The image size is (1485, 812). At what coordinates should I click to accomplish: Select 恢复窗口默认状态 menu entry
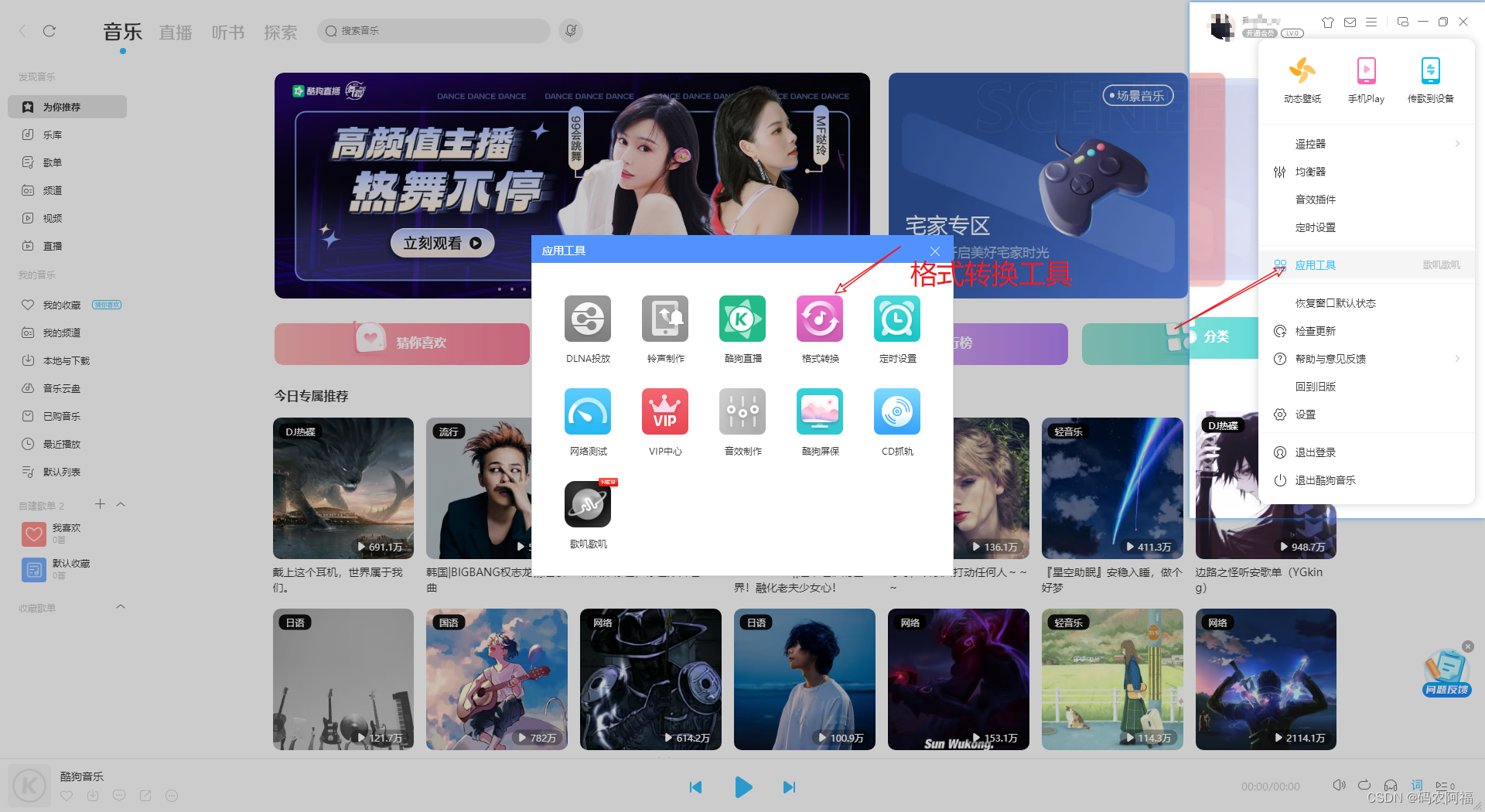tap(1367, 303)
